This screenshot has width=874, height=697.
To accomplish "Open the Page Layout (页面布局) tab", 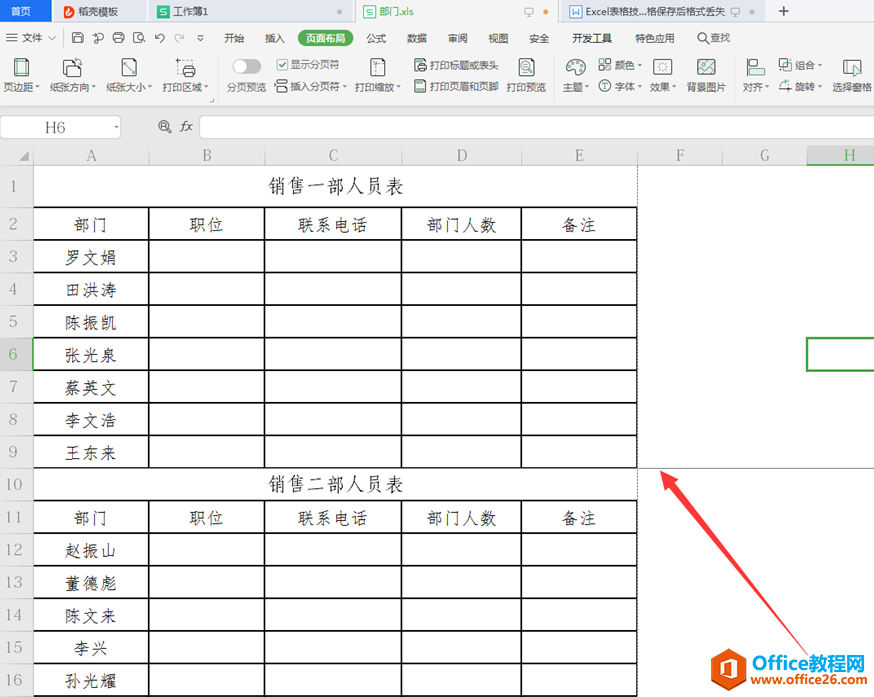I will pyautogui.click(x=326, y=38).
